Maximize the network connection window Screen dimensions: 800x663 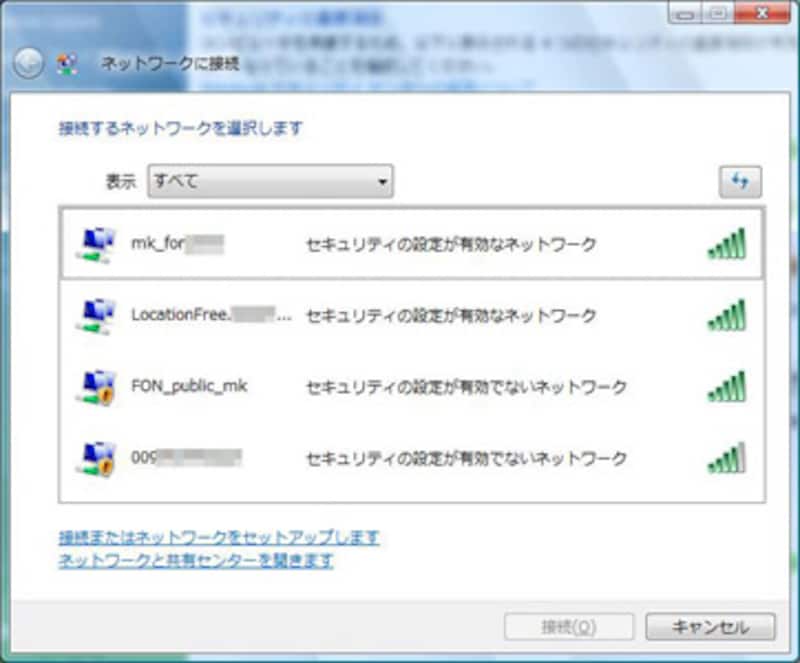(718, 13)
